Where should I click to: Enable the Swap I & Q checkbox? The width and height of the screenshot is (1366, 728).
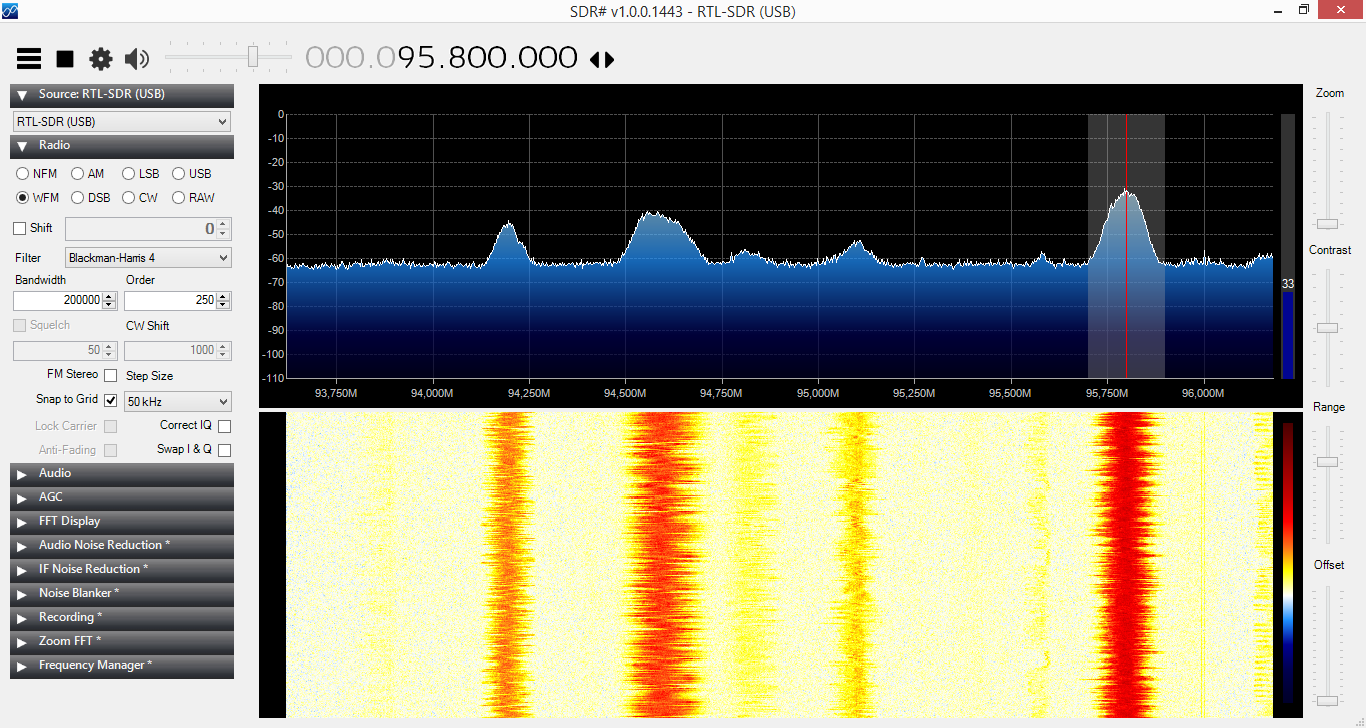(224, 450)
